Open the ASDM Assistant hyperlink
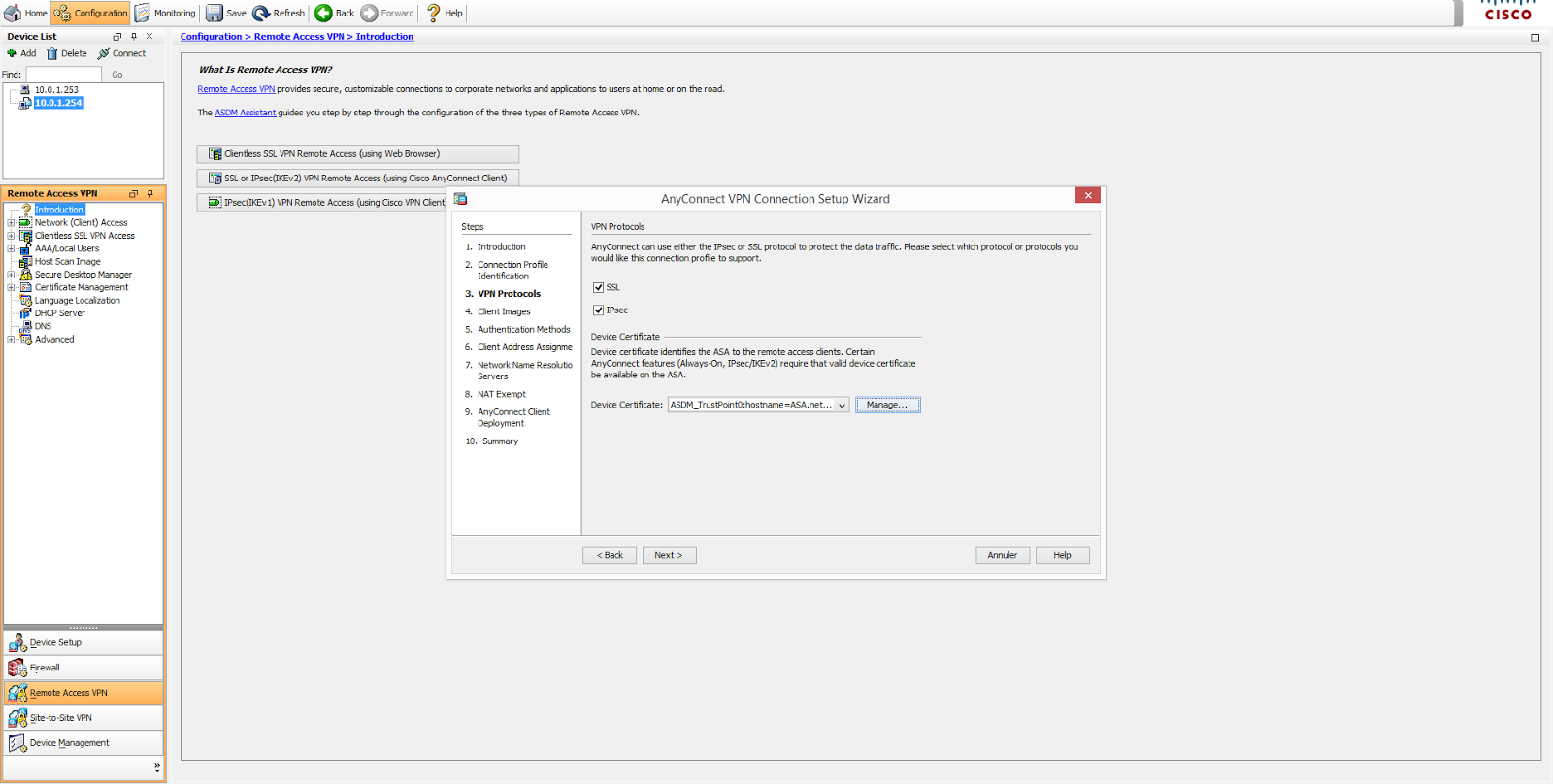The image size is (1553, 784). (x=245, y=113)
